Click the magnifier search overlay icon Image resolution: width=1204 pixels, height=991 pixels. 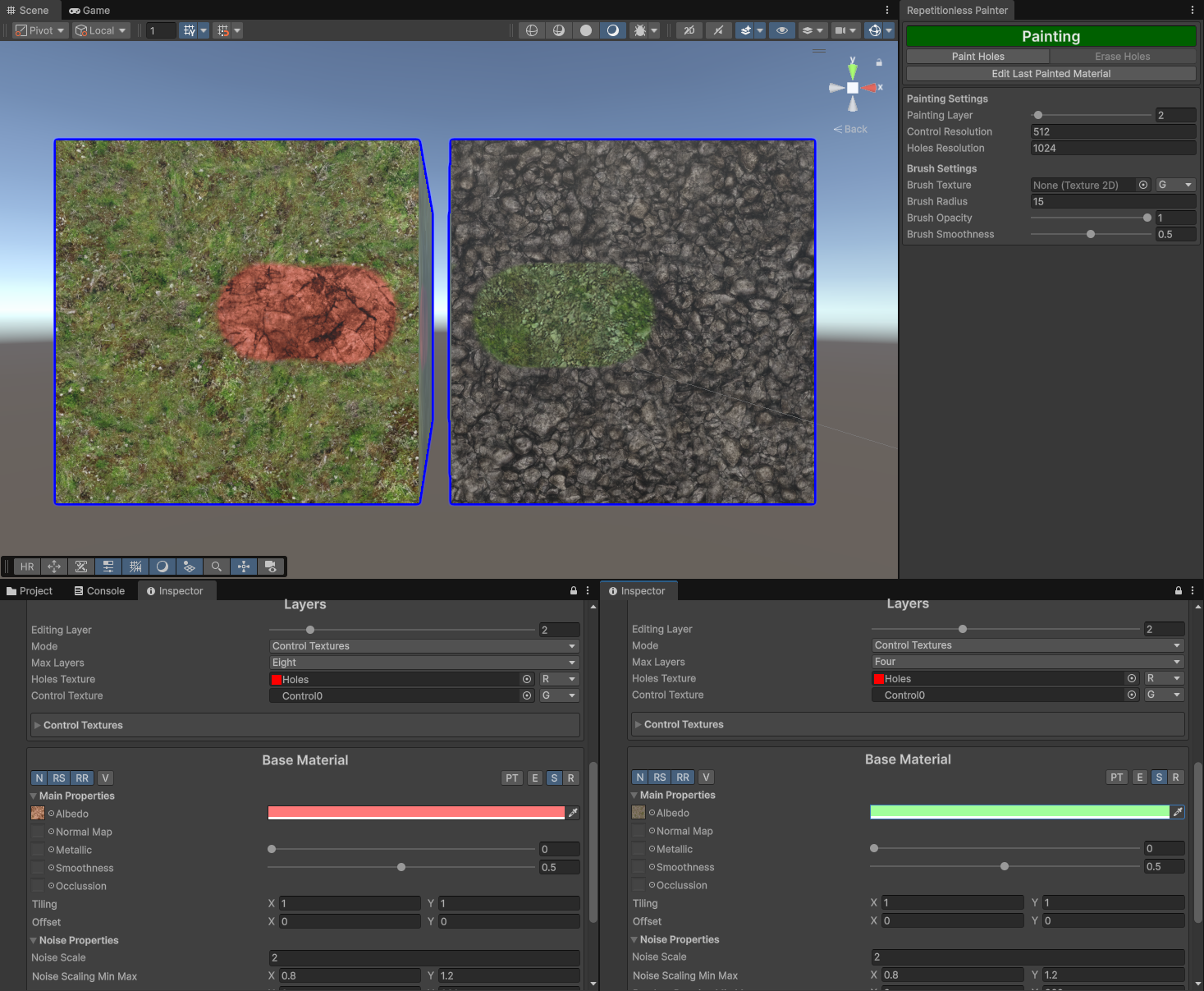click(x=217, y=567)
